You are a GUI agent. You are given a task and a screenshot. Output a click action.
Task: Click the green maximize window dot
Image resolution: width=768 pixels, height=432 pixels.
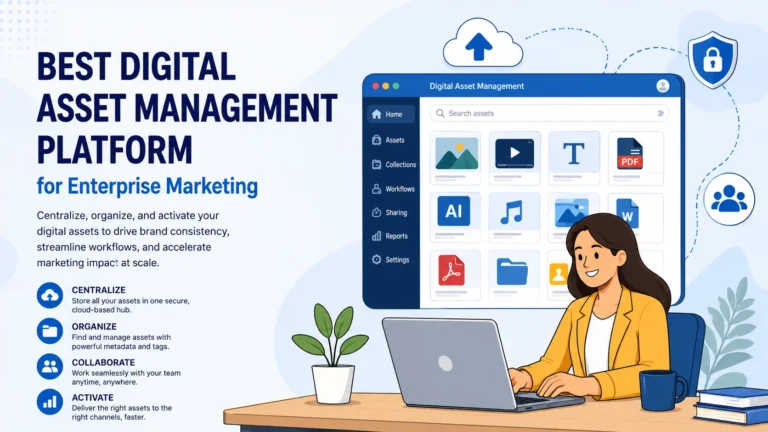click(396, 86)
